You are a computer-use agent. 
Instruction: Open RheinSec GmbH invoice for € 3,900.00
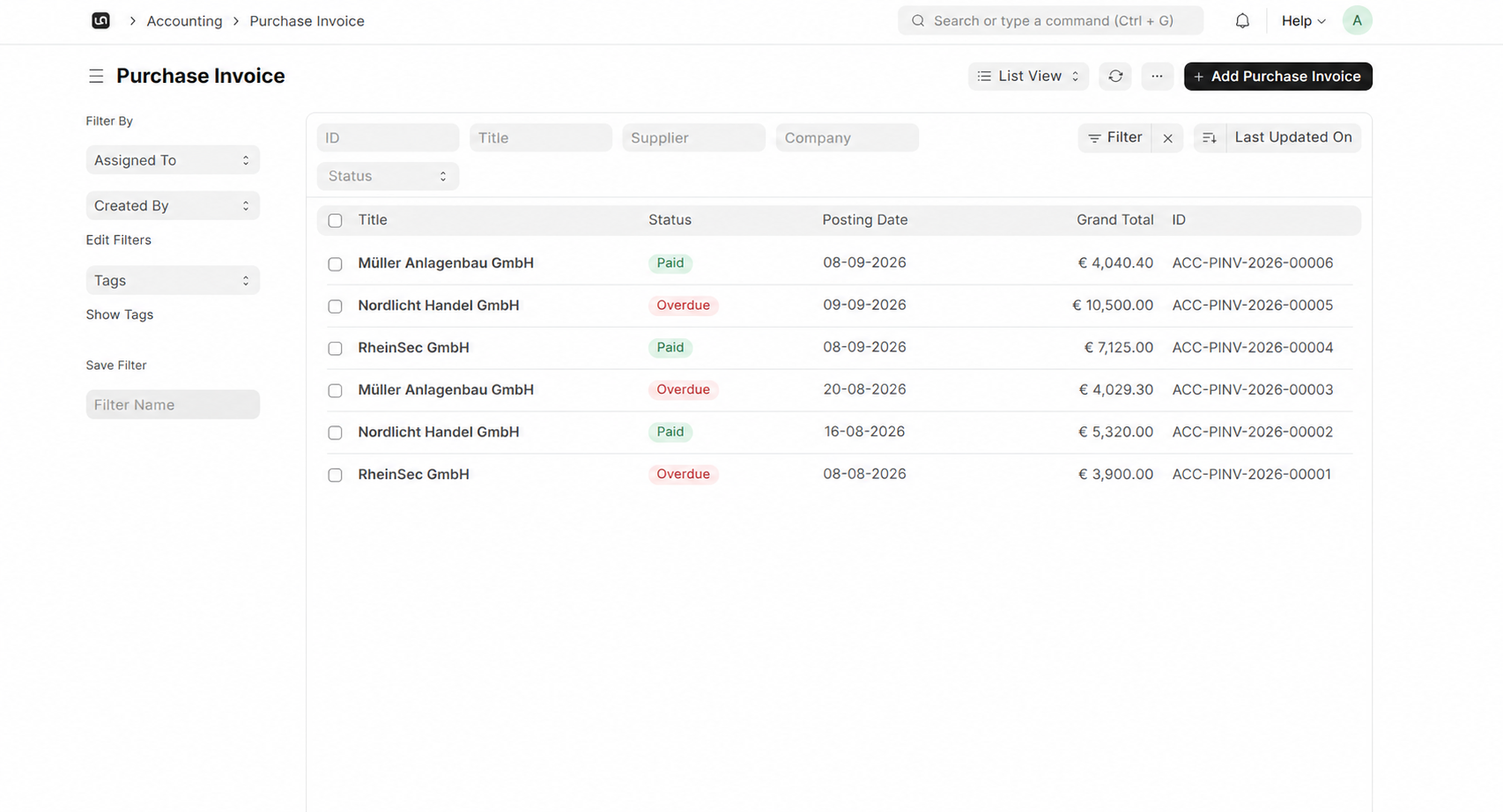[x=413, y=474]
